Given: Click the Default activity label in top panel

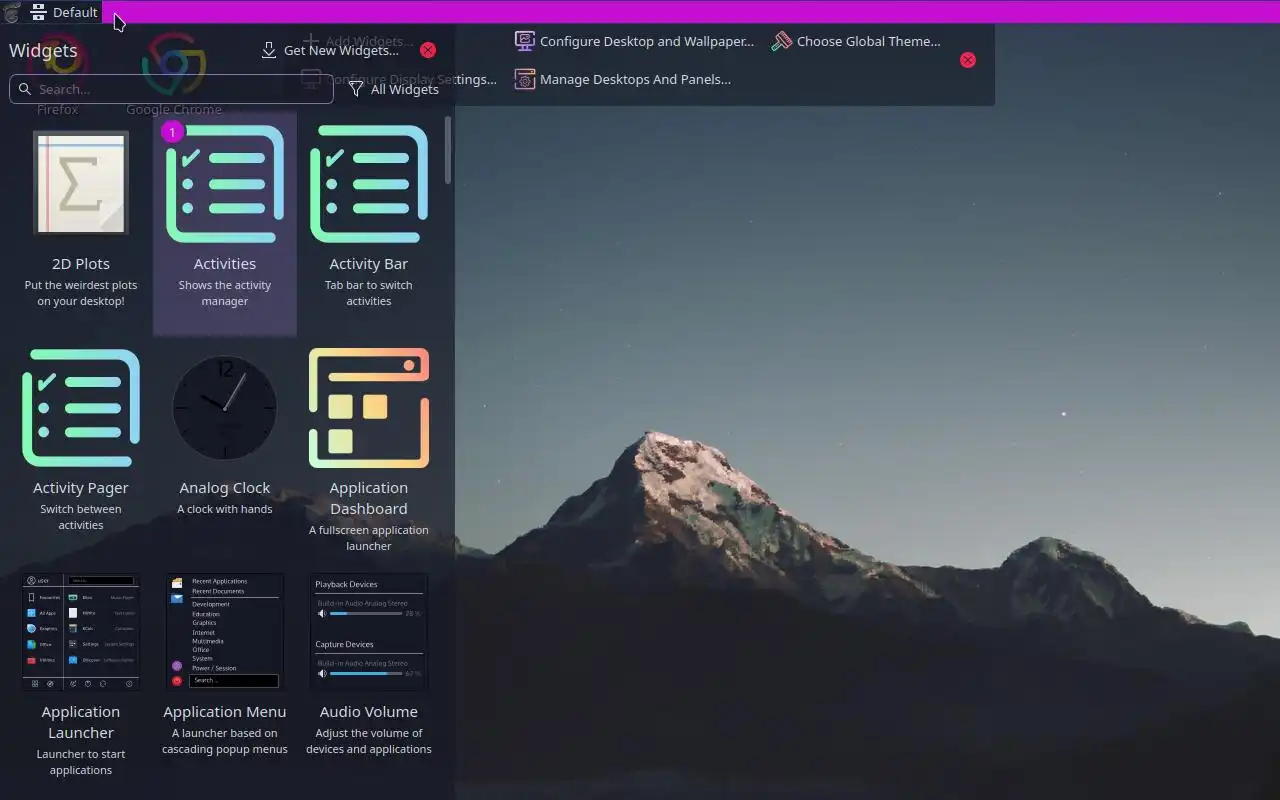Looking at the screenshot, I should pos(75,12).
